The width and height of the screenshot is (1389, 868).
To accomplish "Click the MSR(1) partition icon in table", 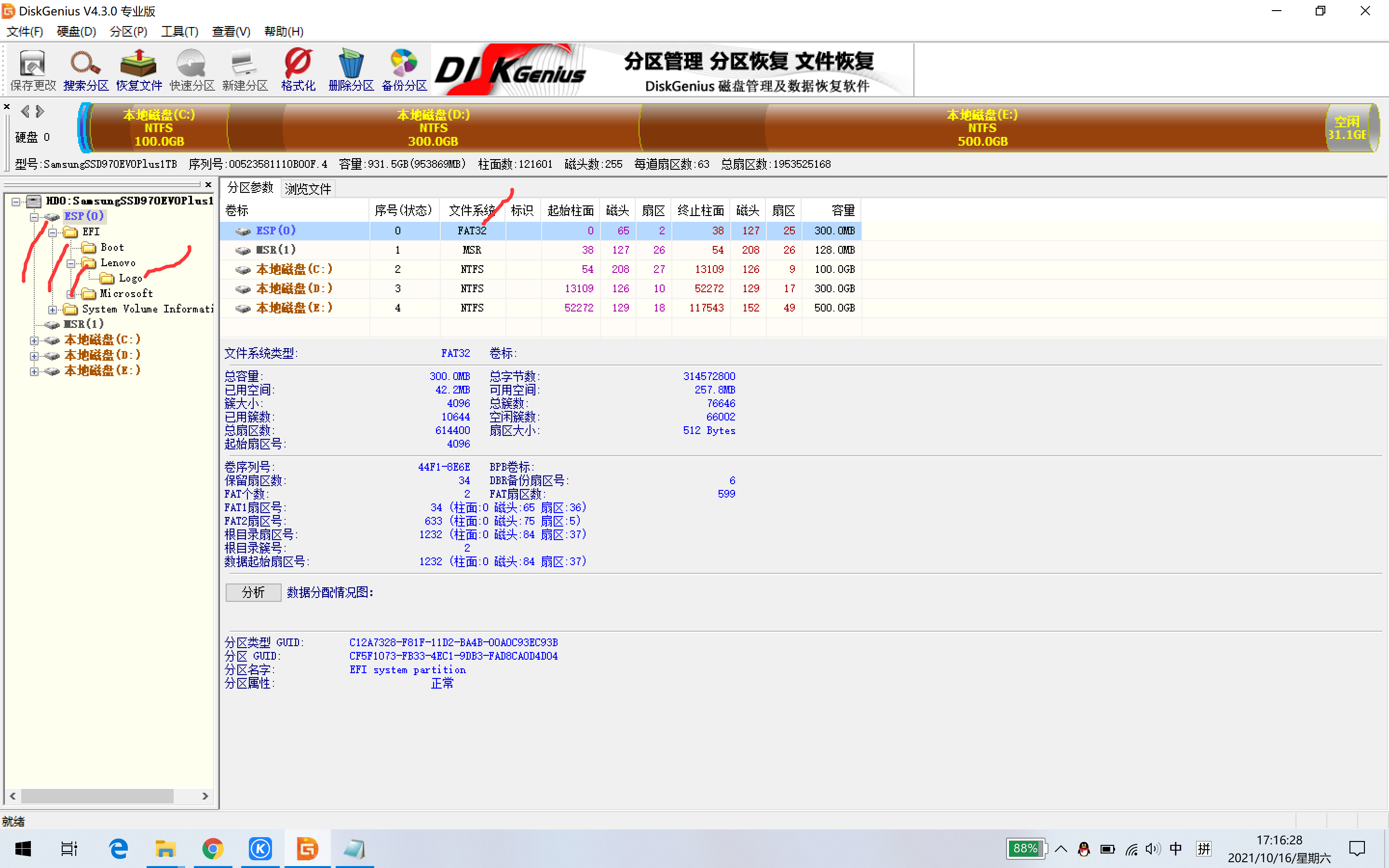I will pos(244,250).
